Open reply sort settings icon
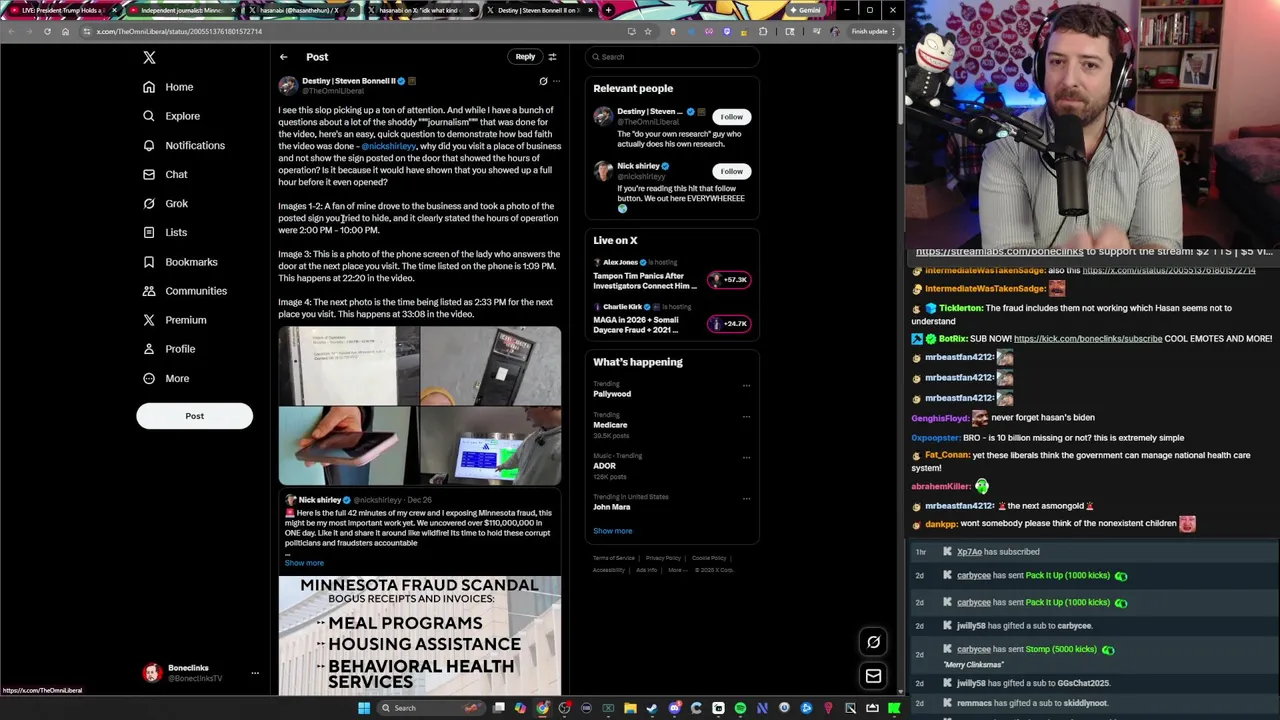Image resolution: width=1280 pixels, height=720 pixels. pyautogui.click(x=552, y=57)
